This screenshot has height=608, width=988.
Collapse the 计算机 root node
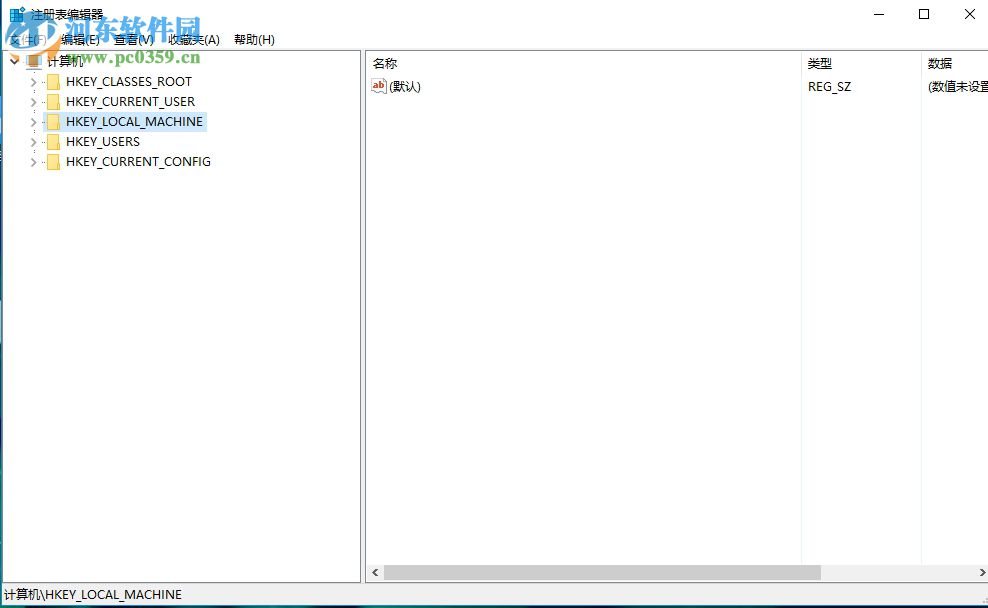click(x=14, y=61)
